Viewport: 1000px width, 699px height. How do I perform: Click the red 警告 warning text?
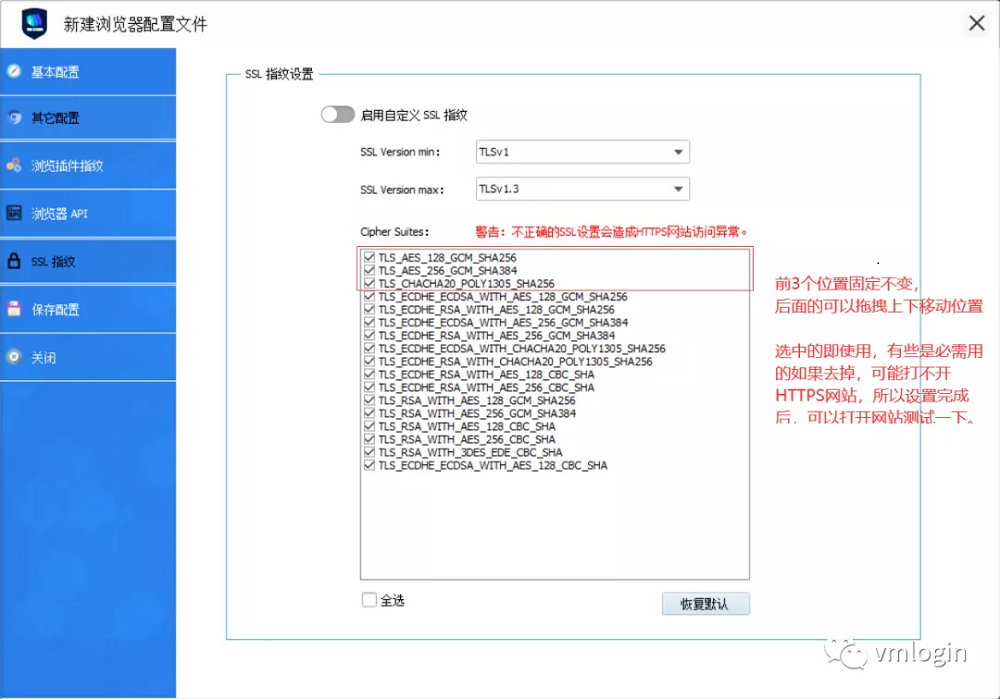pyautogui.click(x=612, y=232)
